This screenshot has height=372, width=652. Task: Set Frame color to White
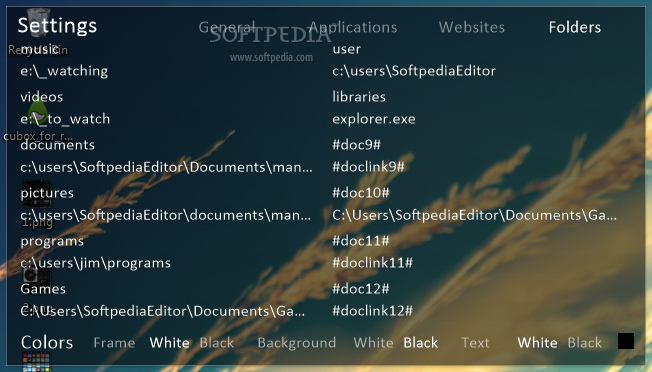pos(170,342)
